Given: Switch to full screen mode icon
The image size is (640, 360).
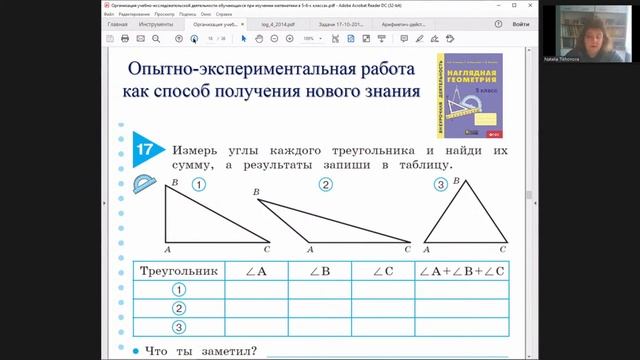Looking at the screenshot, I should [x=366, y=39].
